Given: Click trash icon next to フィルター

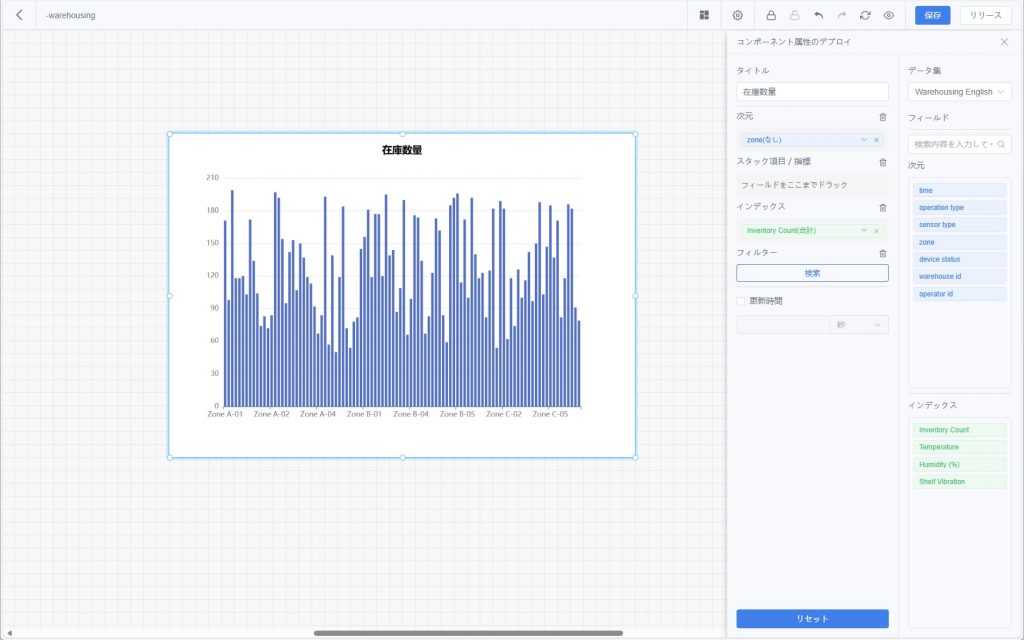Looking at the screenshot, I should (882, 254).
